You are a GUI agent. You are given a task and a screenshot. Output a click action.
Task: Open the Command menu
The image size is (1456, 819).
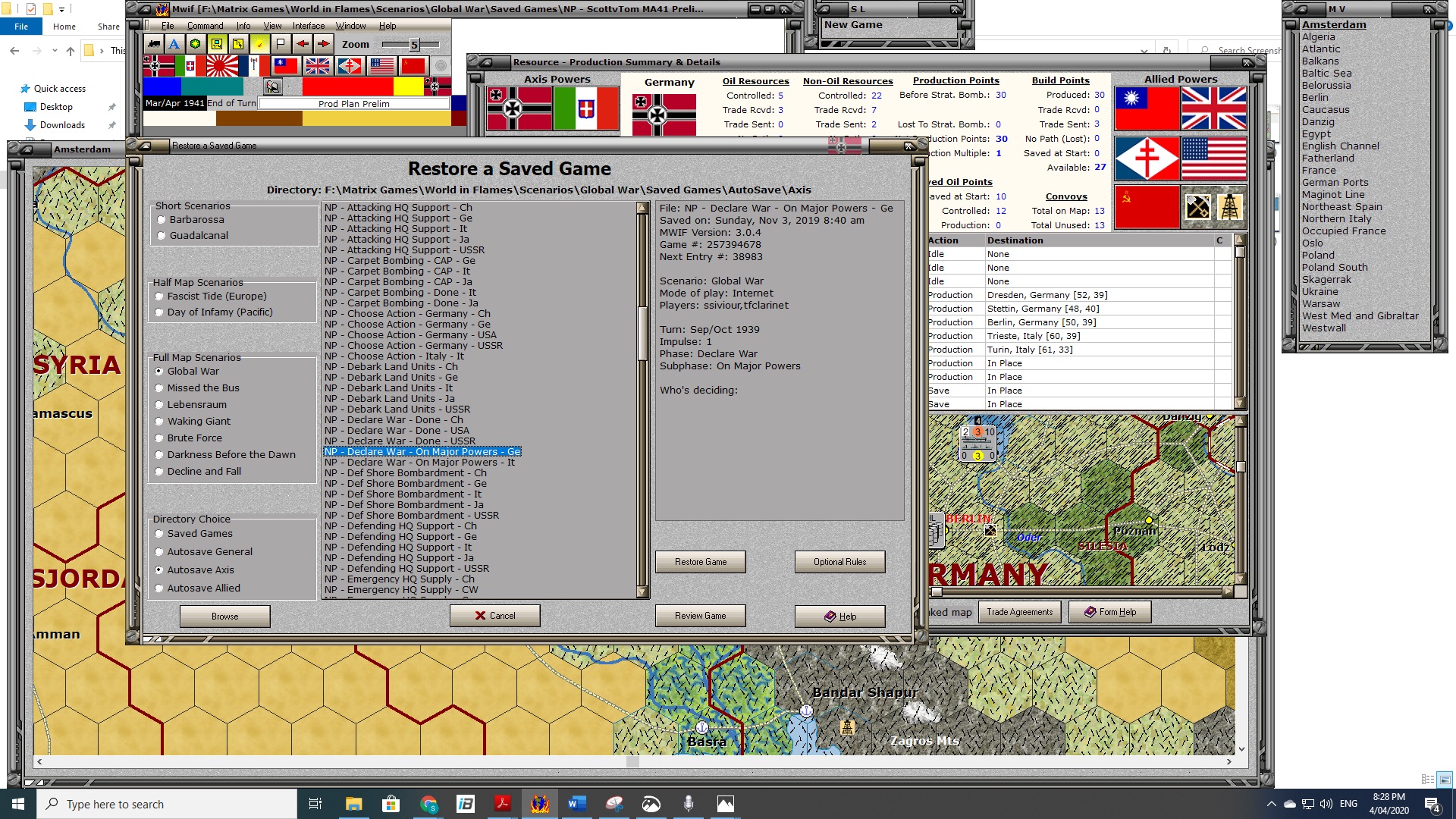[x=205, y=26]
